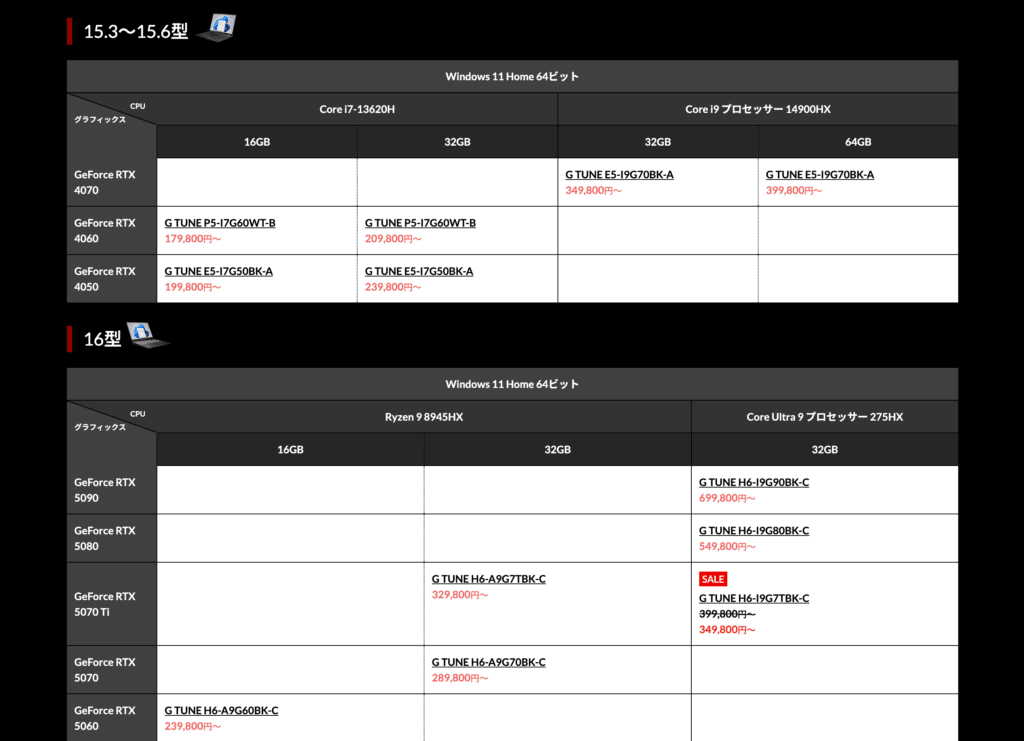Viewport: 1024px width, 741px height.
Task: Click the 329,800円〜 price
Action: 460,595
